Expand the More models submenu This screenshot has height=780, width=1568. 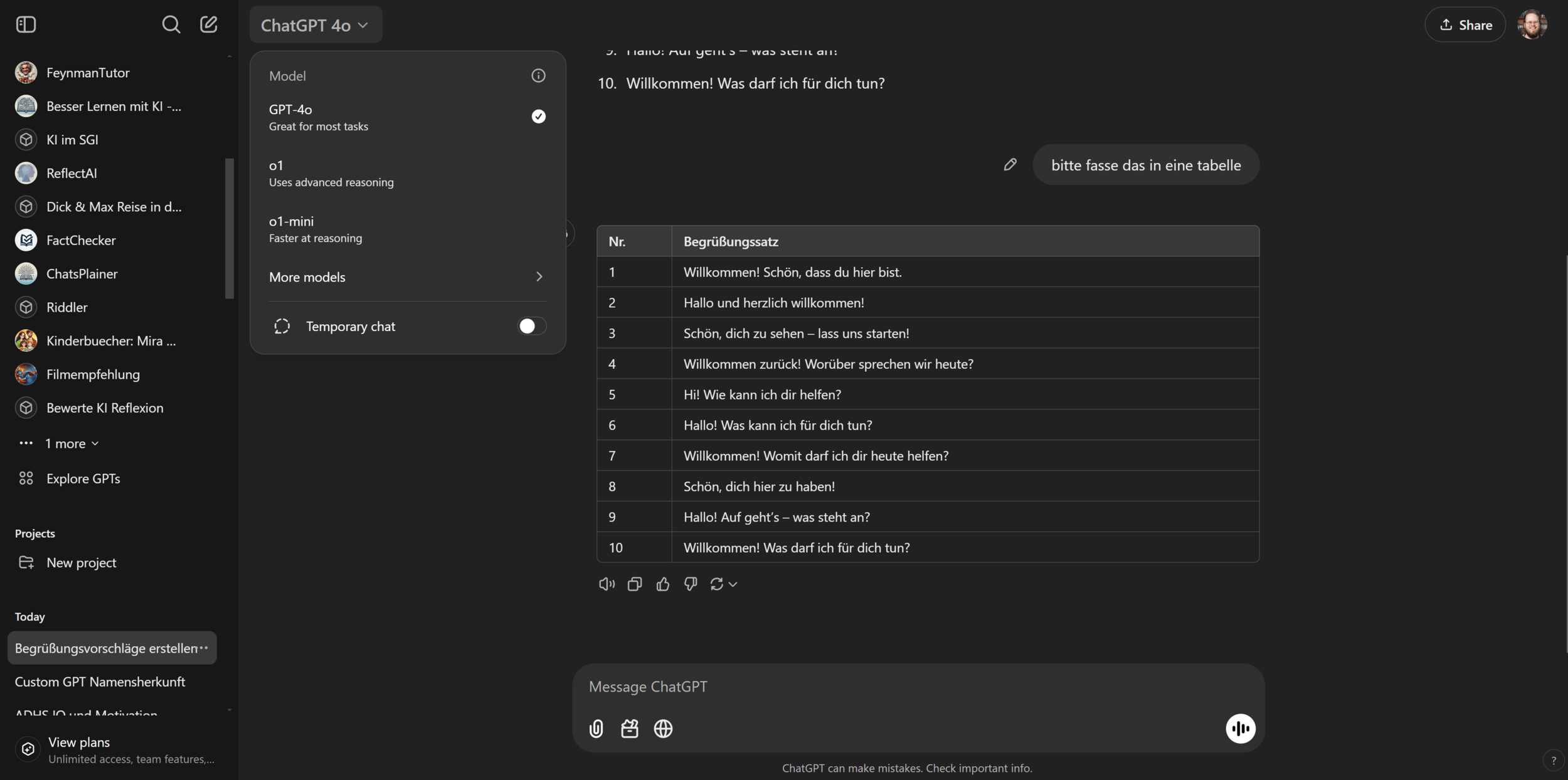coord(407,277)
